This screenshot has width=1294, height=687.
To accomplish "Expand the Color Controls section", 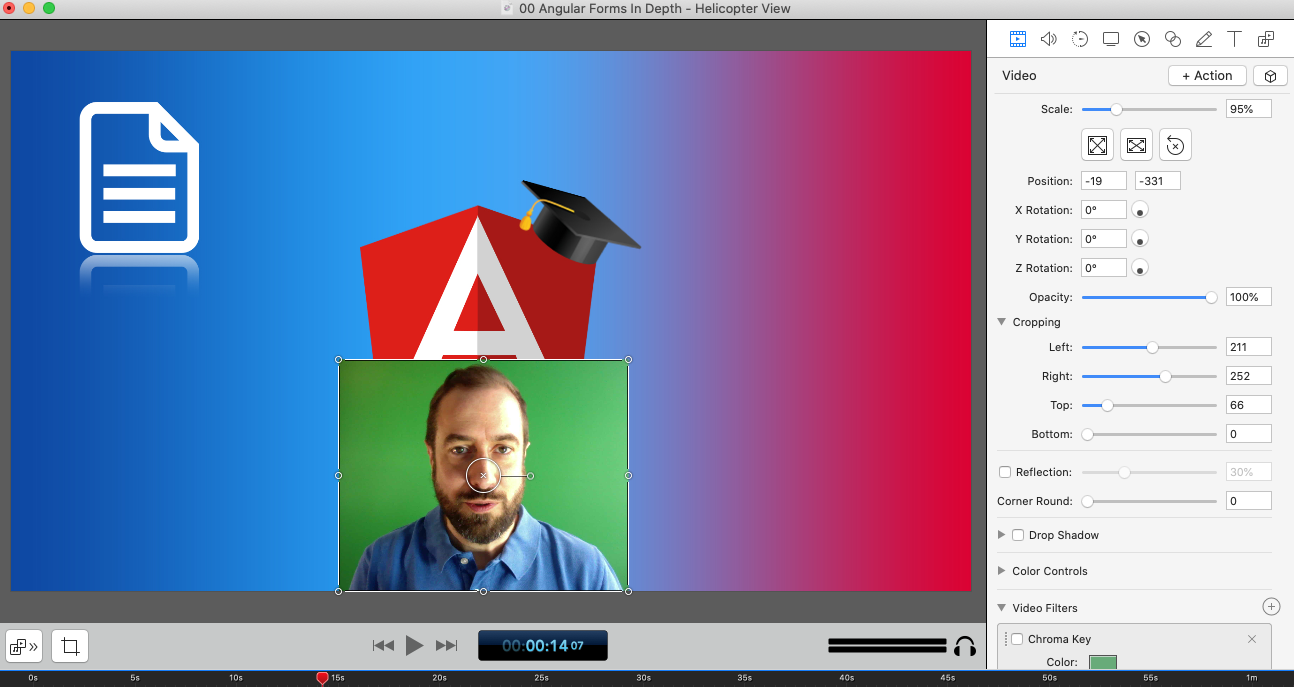I will point(1002,571).
